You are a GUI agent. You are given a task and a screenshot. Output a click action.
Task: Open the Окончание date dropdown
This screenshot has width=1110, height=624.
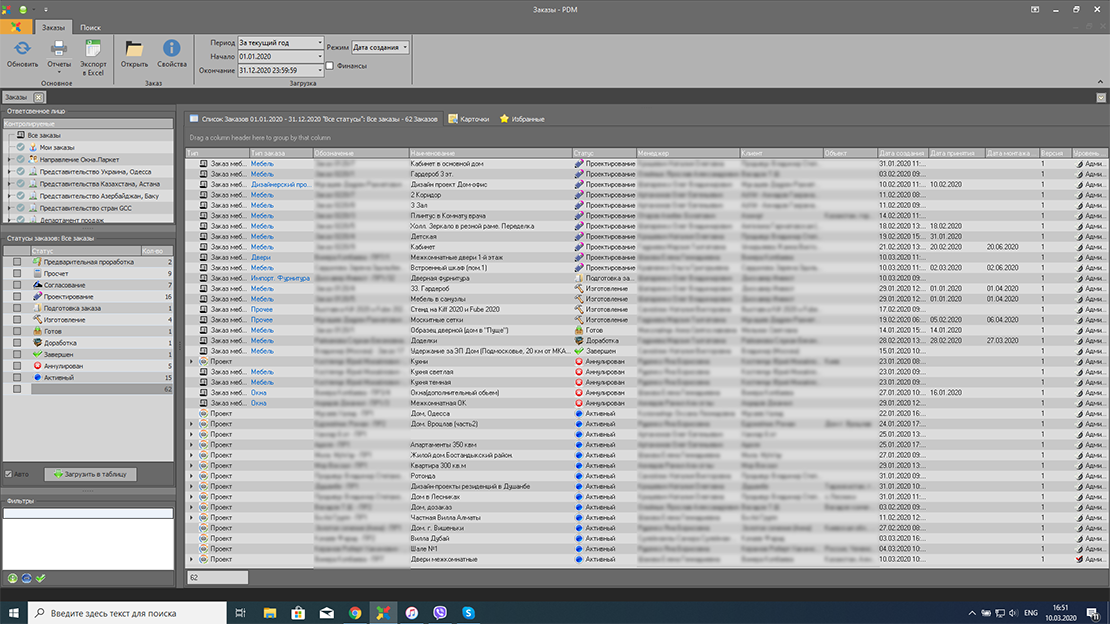(x=319, y=70)
